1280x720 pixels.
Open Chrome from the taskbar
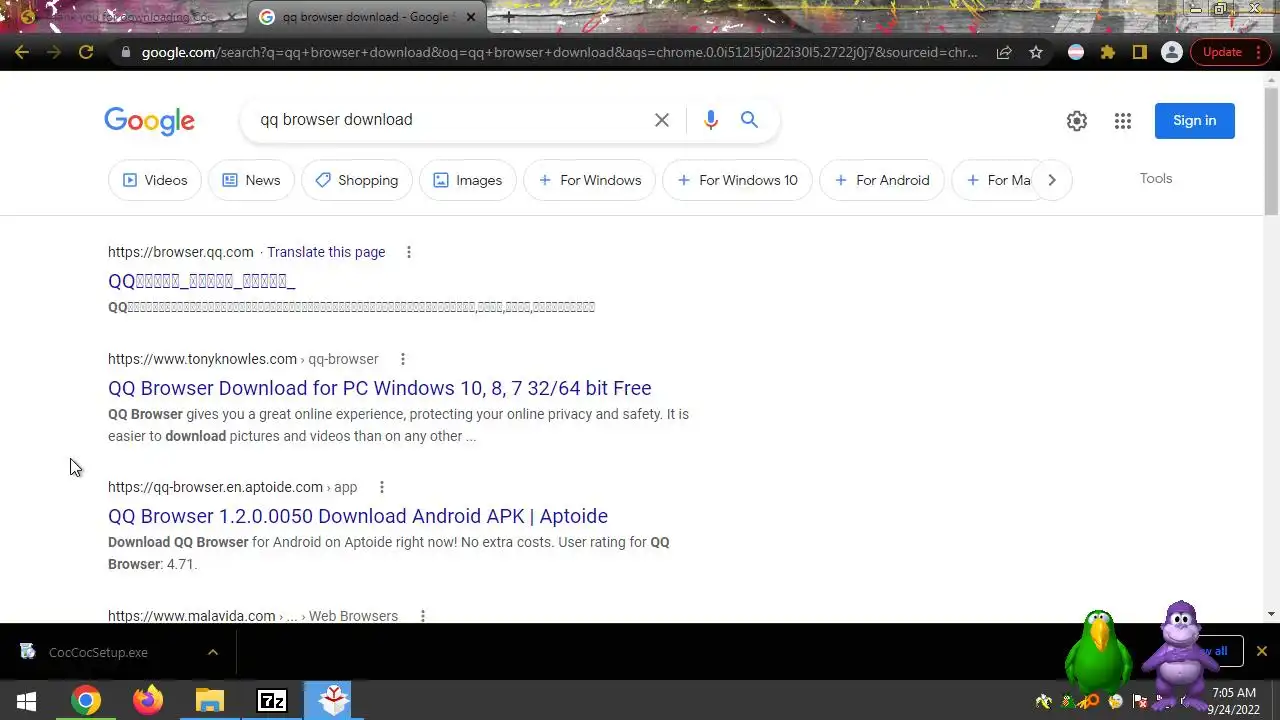[86, 701]
